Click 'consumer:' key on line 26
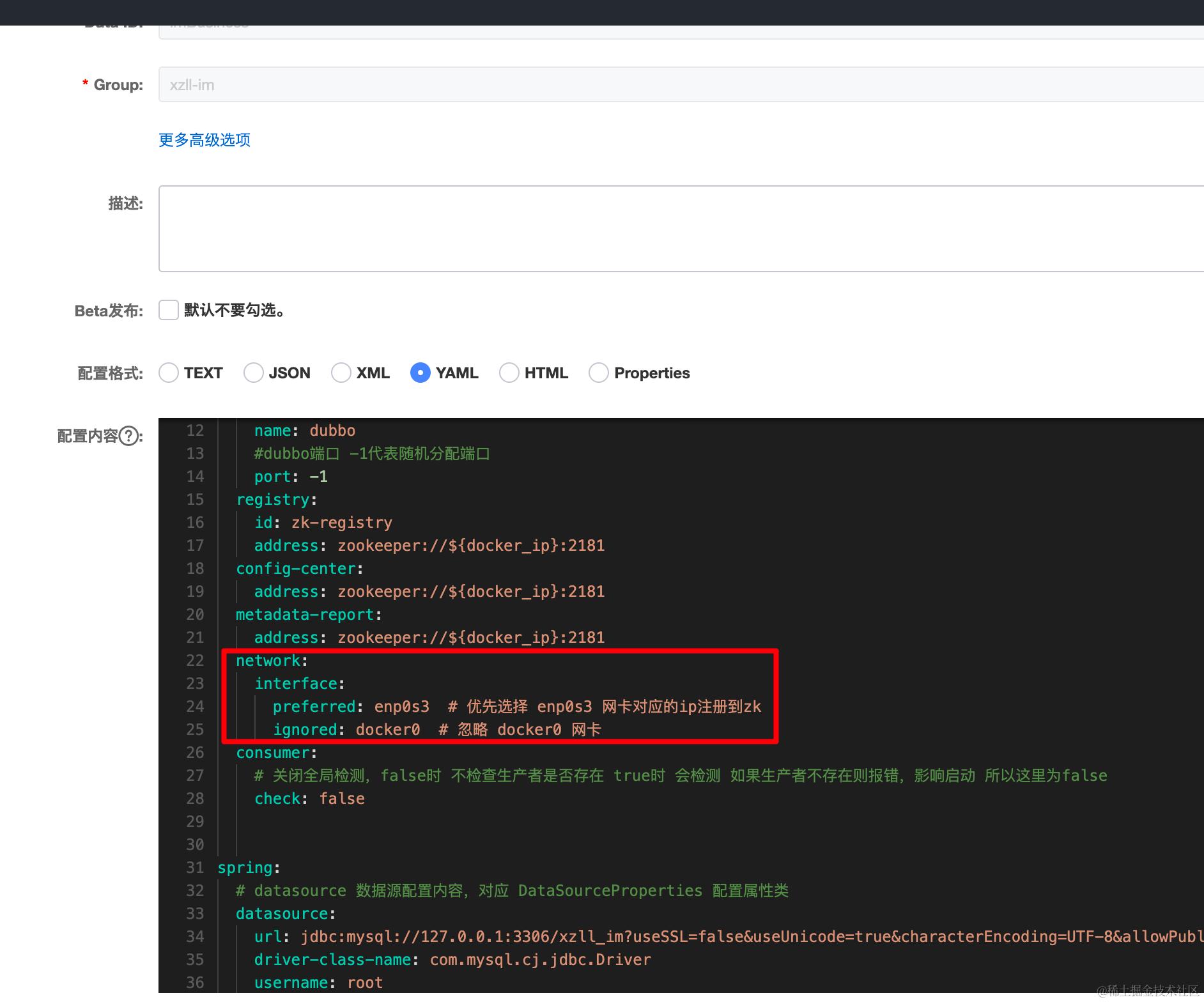Image resolution: width=1204 pixels, height=1002 pixels. [277, 753]
